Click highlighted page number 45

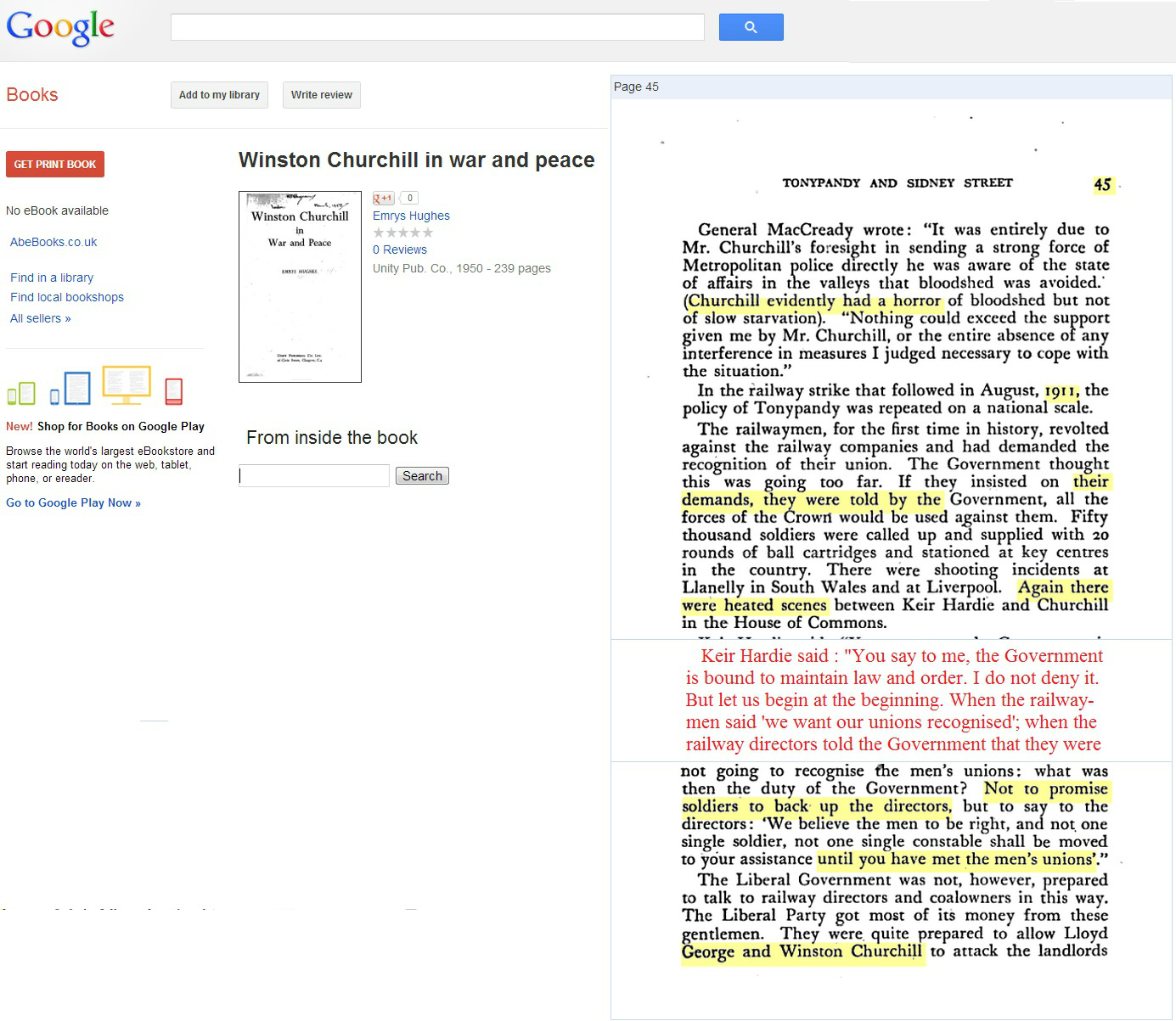(x=1103, y=185)
